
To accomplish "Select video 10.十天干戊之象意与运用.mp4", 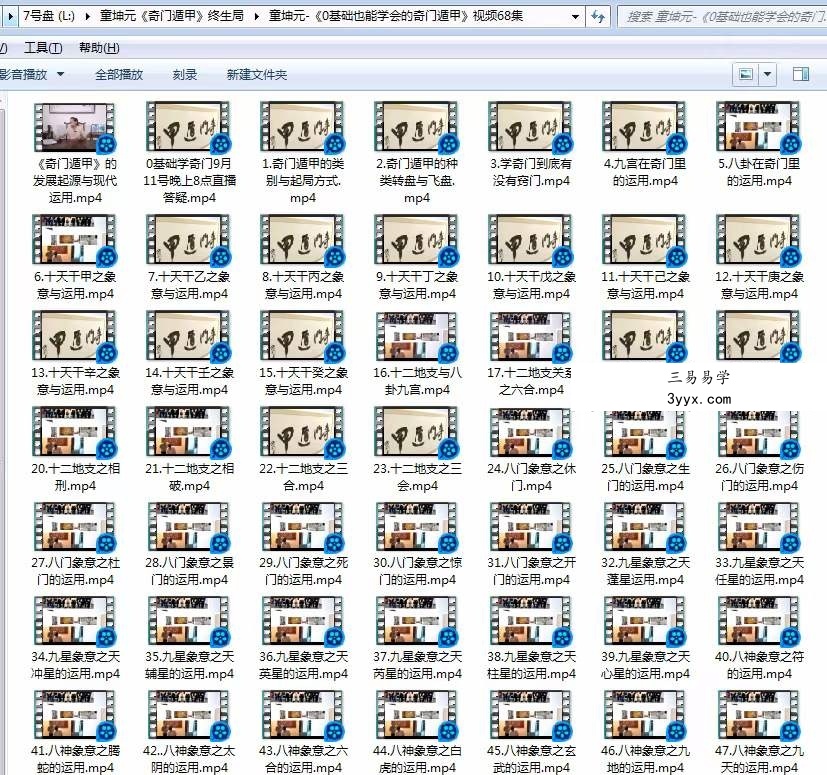I will click(531, 257).
